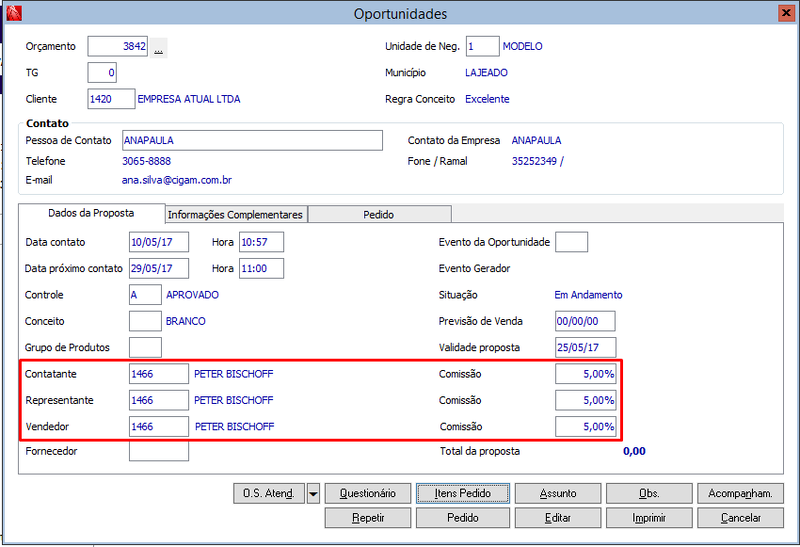Click the Validade proposta date field

pos(585,347)
